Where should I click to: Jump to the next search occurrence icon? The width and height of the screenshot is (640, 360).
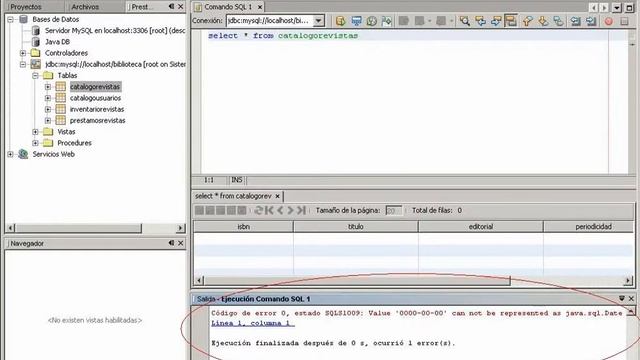496,21
